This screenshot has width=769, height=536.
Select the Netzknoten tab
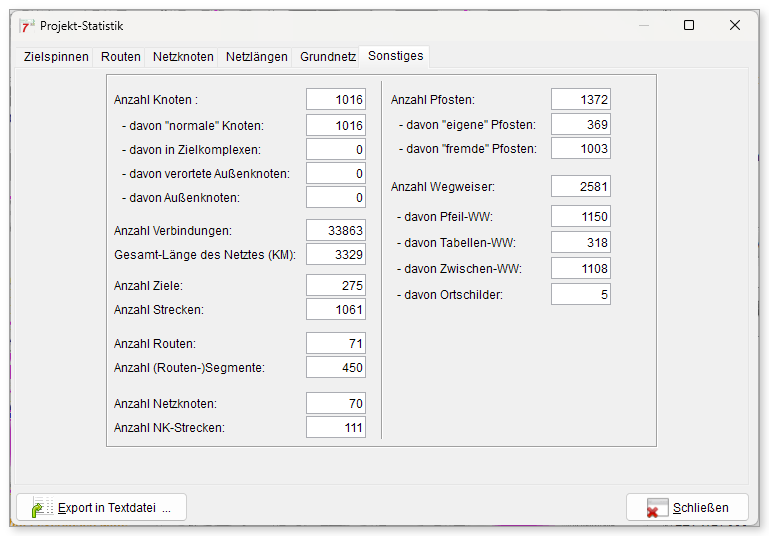(183, 57)
